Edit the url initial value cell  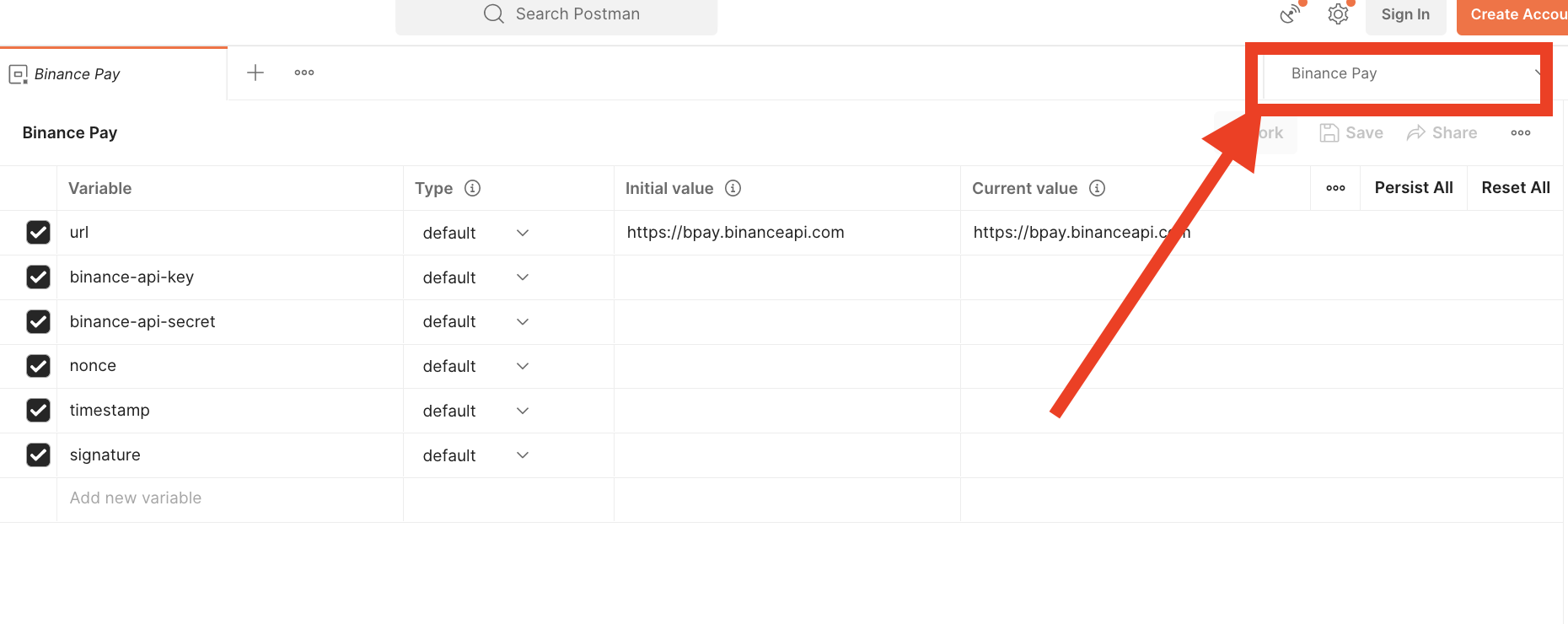(787, 233)
